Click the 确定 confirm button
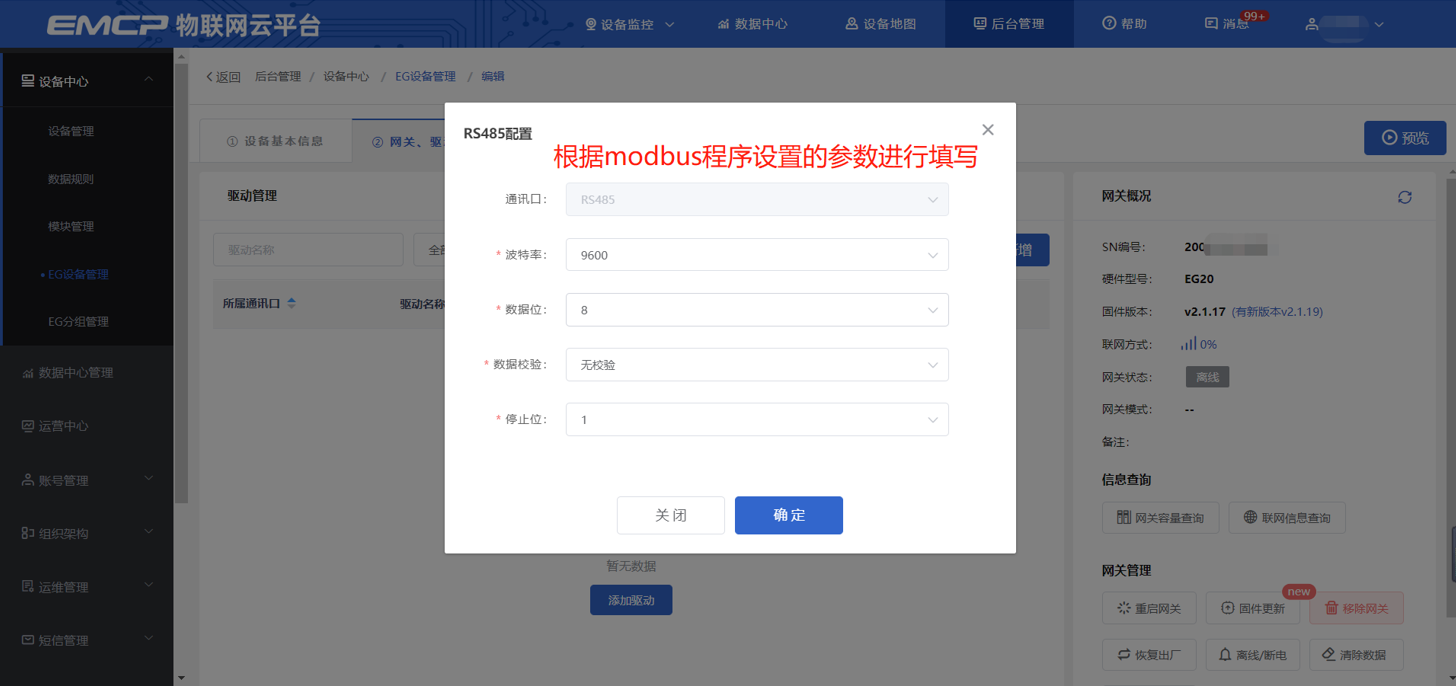1456x687 pixels. click(x=789, y=515)
